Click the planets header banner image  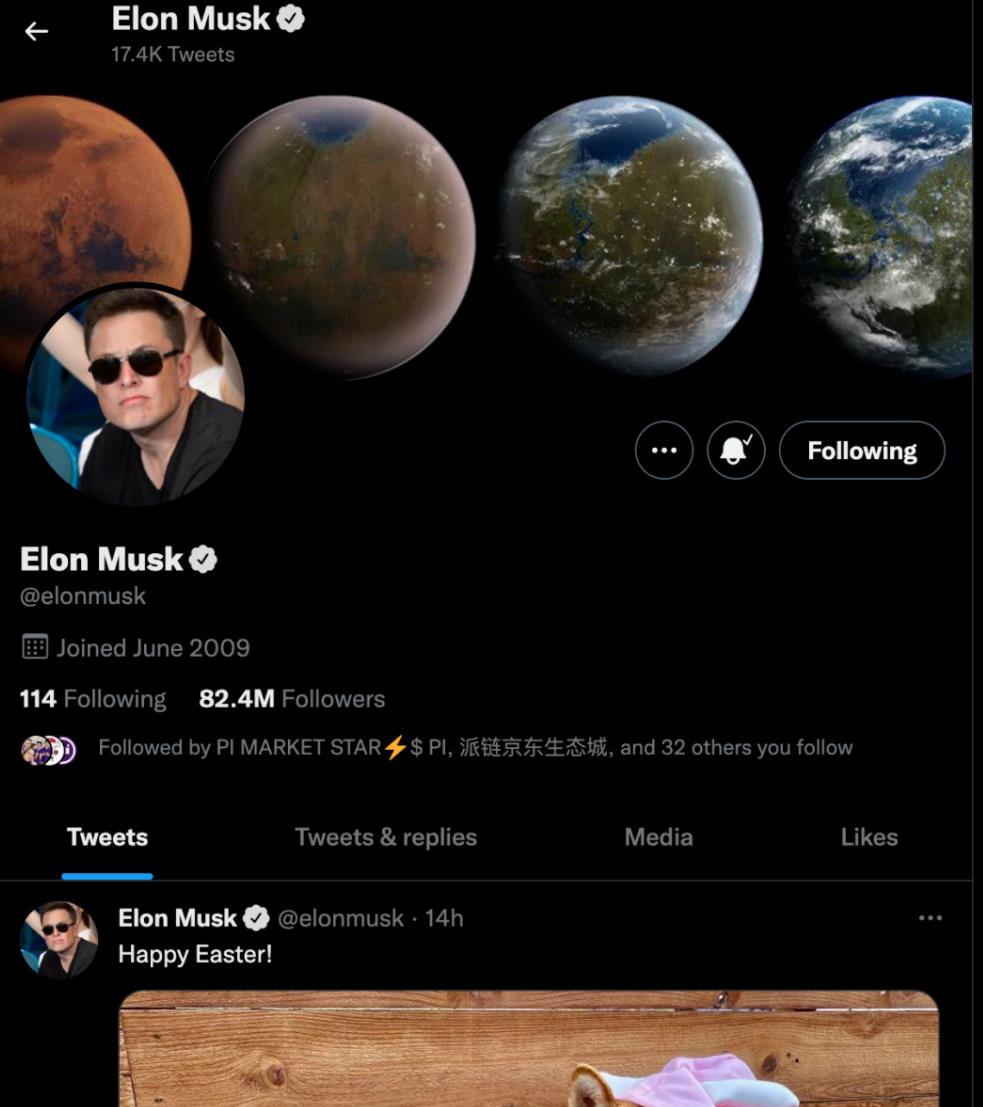pos(486,233)
